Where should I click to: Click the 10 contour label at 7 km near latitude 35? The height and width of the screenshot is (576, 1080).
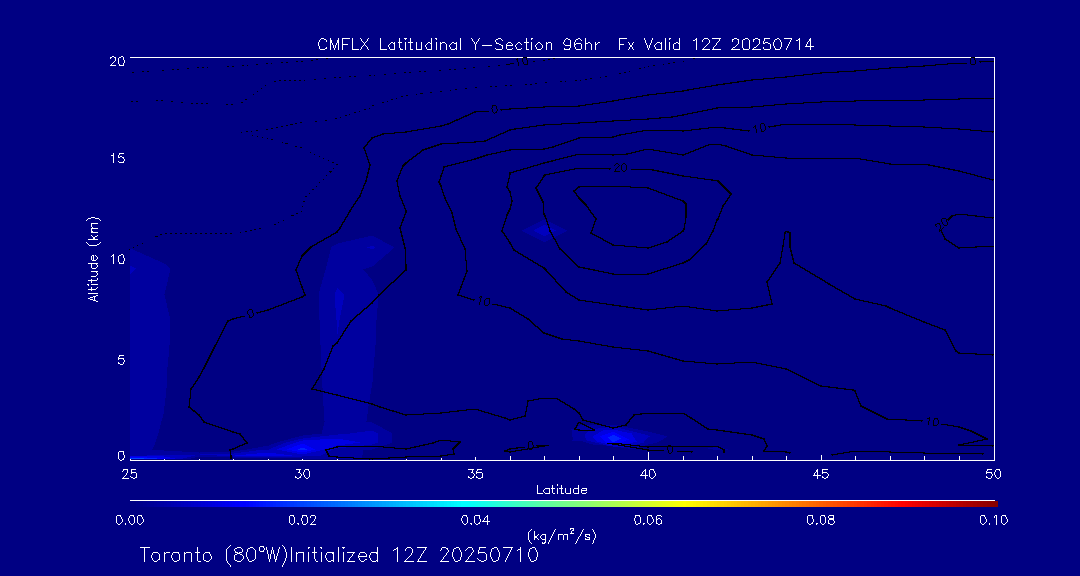[x=484, y=301]
